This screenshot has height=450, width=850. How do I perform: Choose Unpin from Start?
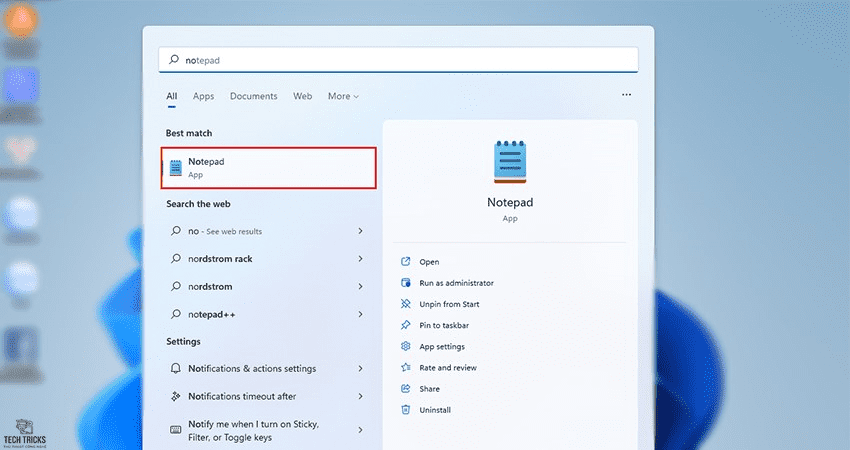(449, 304)
